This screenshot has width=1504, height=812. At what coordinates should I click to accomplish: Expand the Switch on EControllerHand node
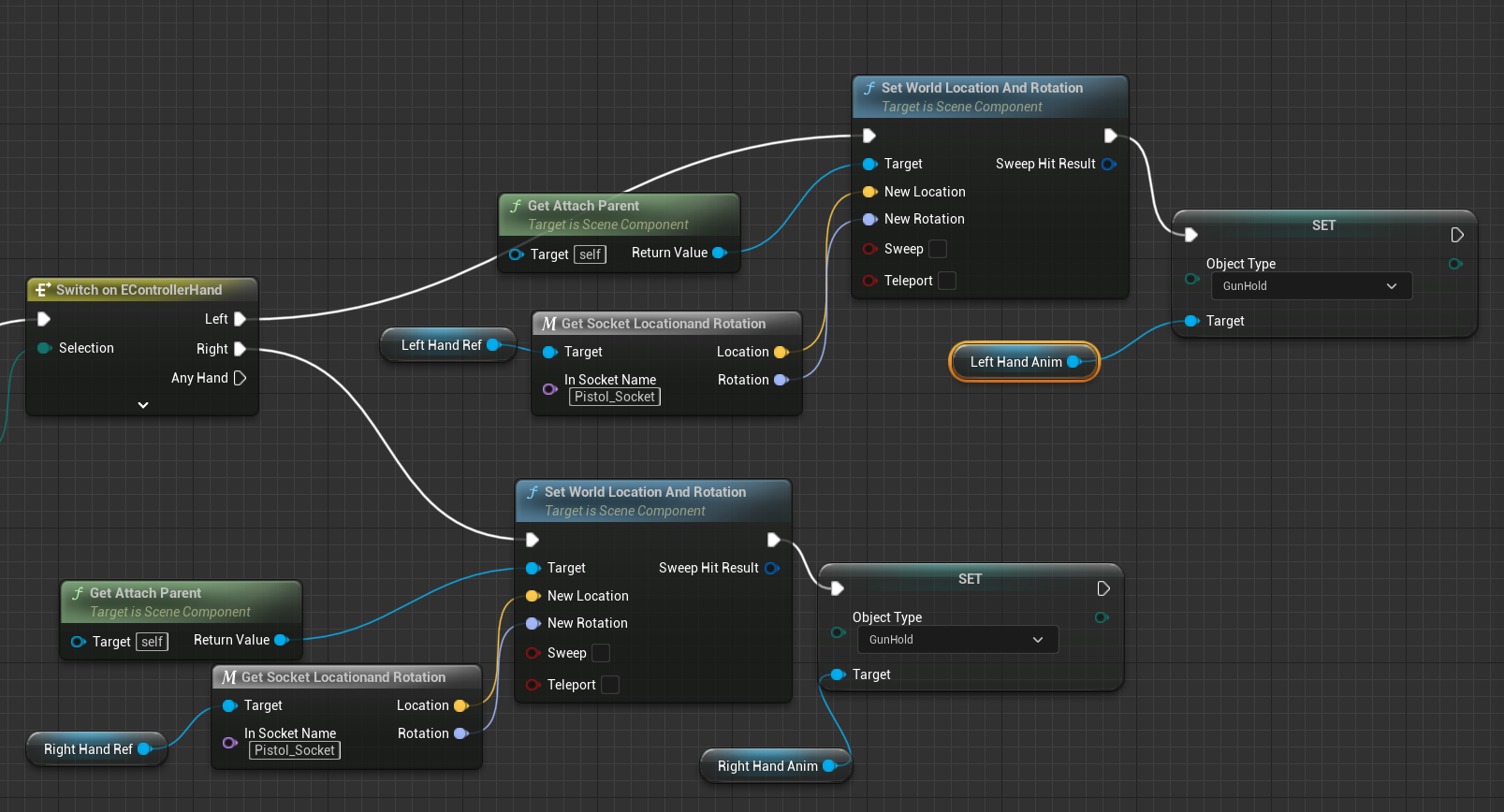coord(143,405)
